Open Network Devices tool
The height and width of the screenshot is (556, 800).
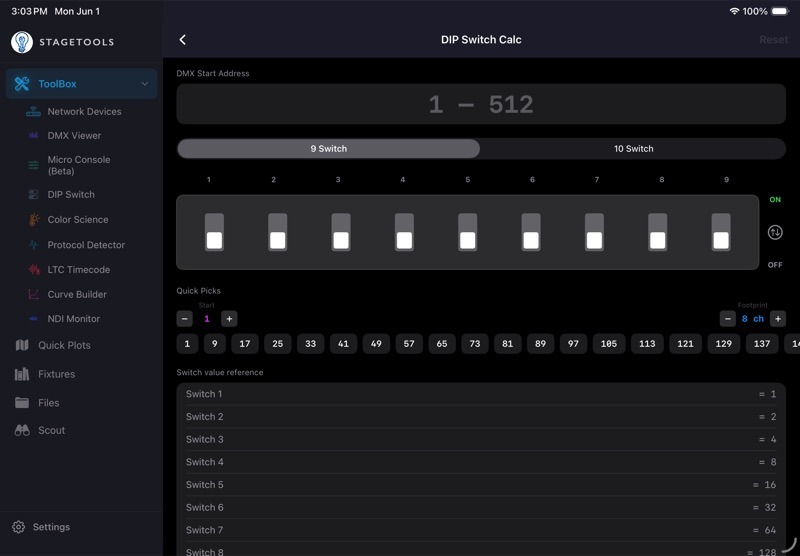84,112
